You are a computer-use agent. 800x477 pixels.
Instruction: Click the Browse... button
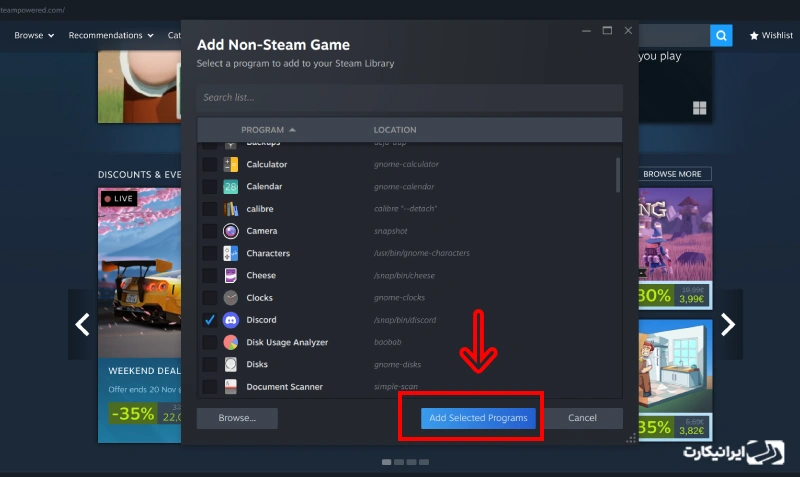pyautogui.click(x=237, y=418)
